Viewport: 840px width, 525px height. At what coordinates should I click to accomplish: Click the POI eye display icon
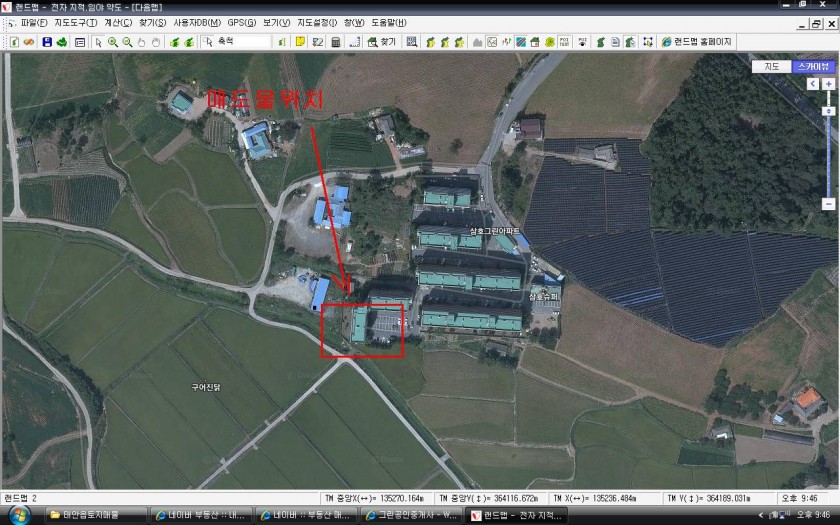pyautogui.click(x=583, y=42)
